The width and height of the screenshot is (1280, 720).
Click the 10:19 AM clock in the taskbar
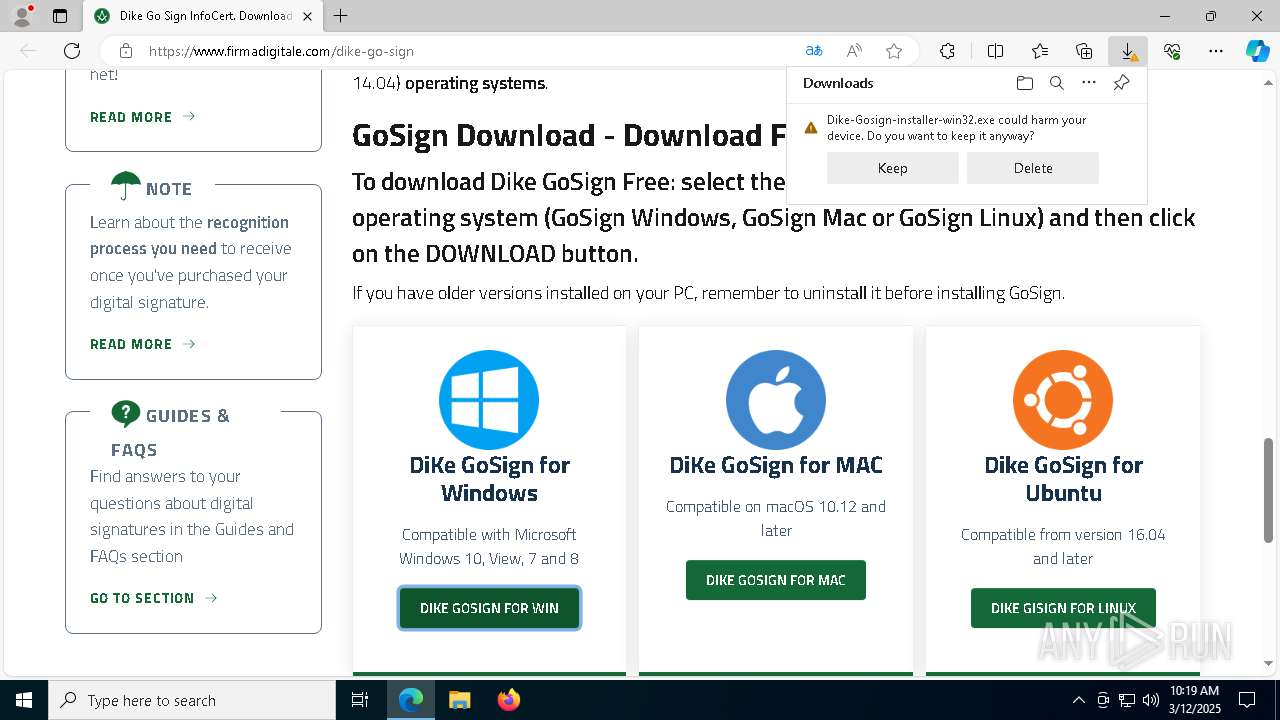tap(1194, 700)
